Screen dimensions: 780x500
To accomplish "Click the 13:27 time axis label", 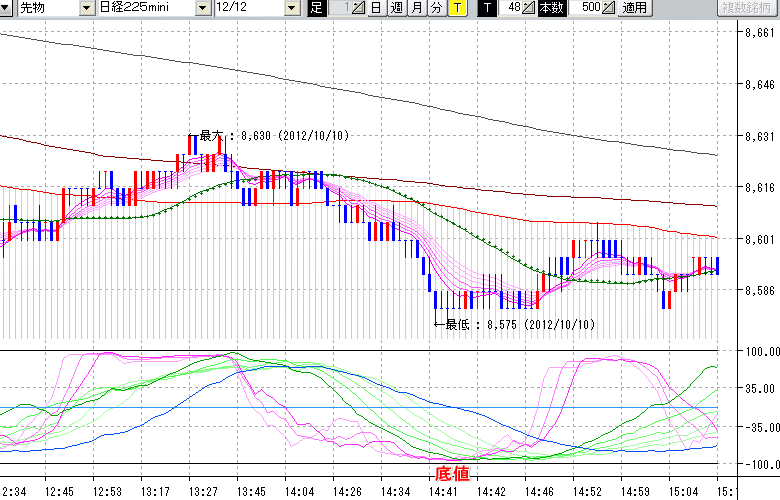I will 203,491.
